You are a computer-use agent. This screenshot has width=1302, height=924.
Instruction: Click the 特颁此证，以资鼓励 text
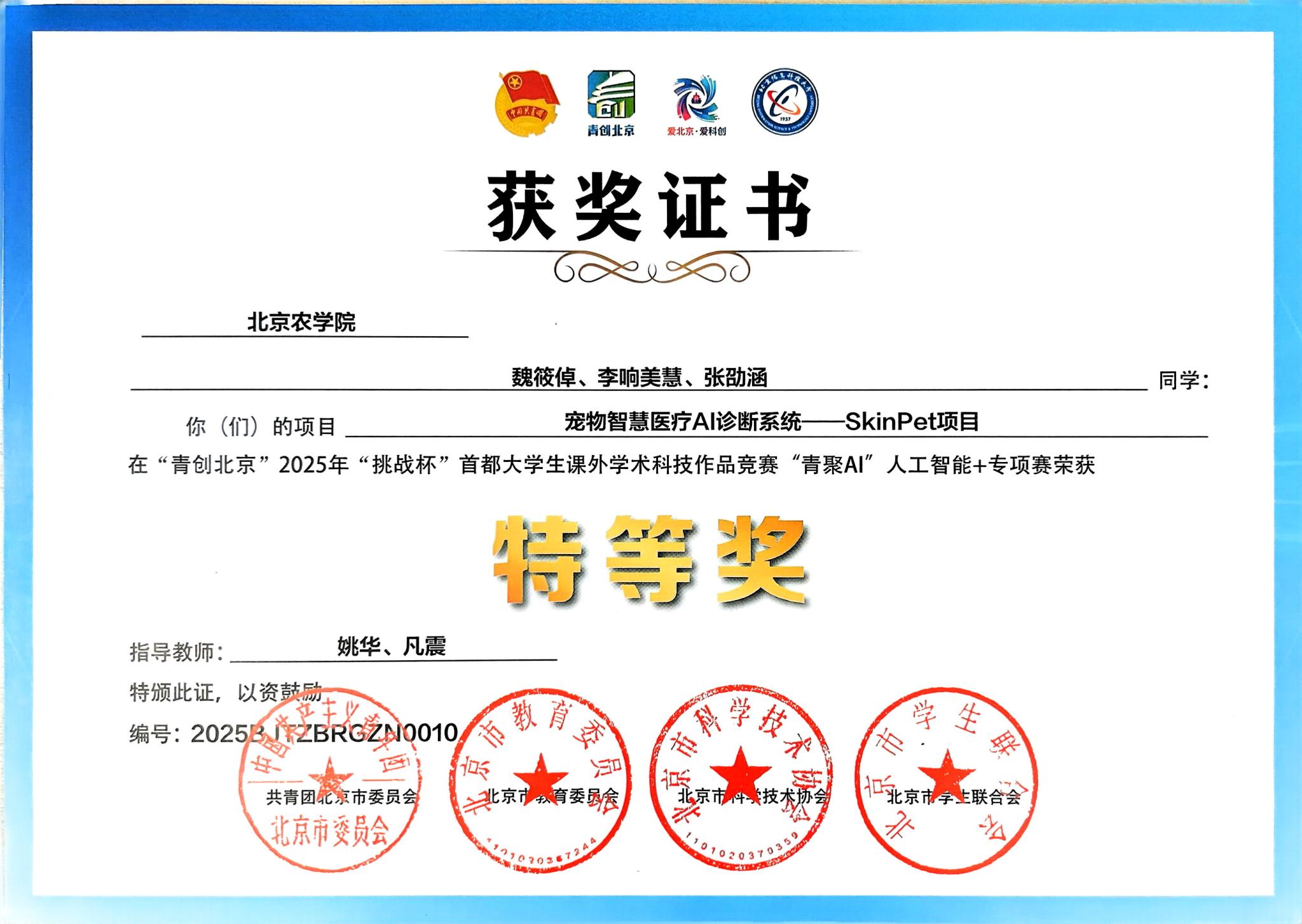(x=226, y=692)
